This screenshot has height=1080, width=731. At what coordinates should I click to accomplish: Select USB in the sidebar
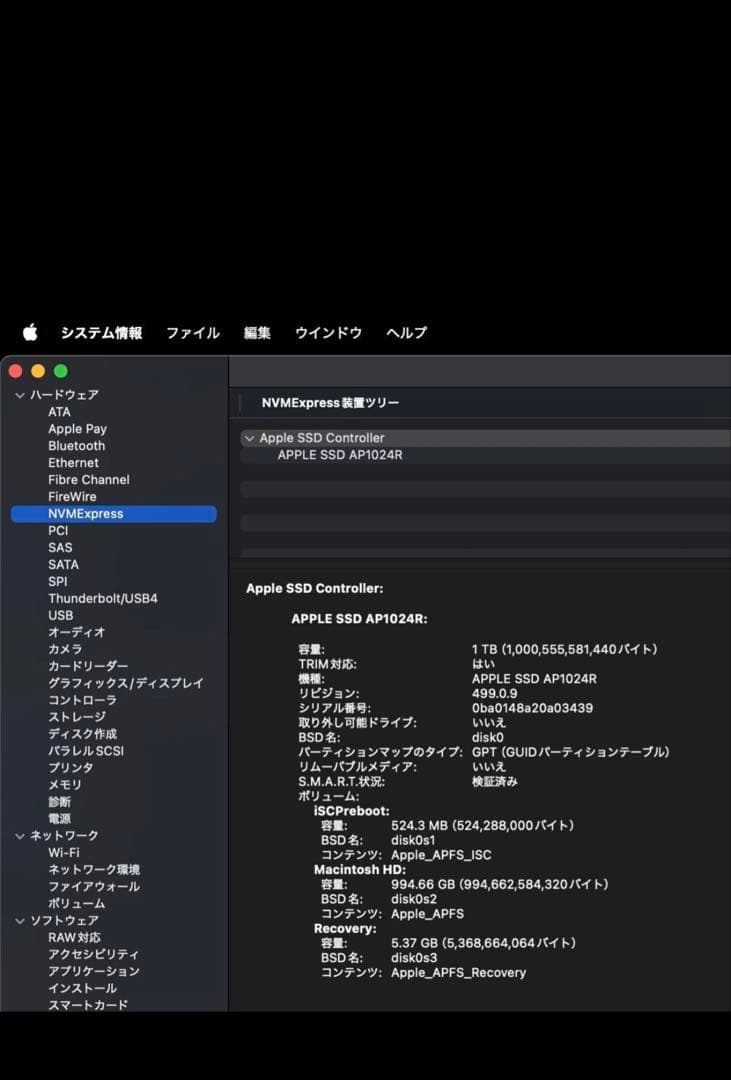(x=61, y=615)
